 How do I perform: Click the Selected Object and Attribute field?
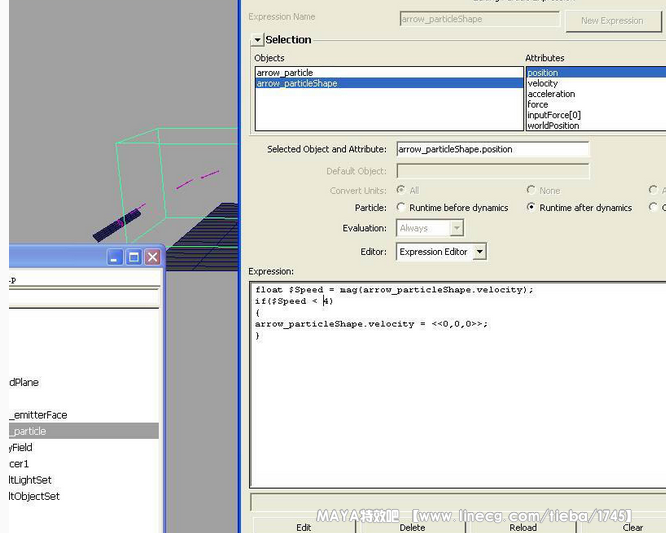click(493, 149)
